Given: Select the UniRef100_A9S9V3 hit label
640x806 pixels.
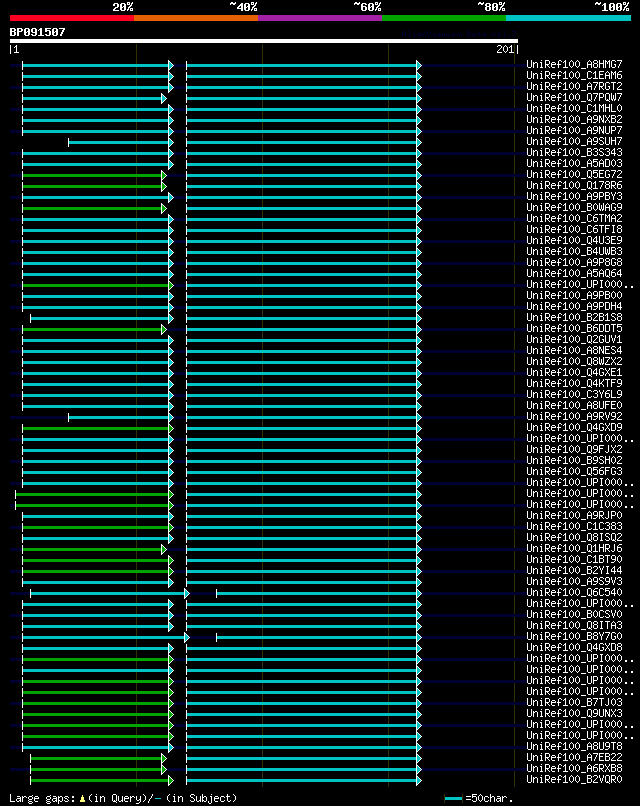Looking at the screenshot, I should 574,581.
